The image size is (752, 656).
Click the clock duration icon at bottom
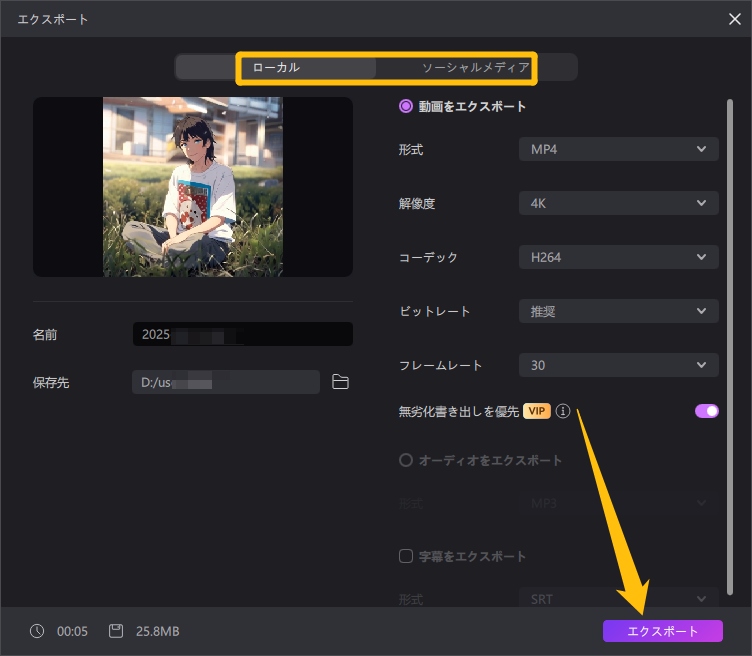coord(37,631)
